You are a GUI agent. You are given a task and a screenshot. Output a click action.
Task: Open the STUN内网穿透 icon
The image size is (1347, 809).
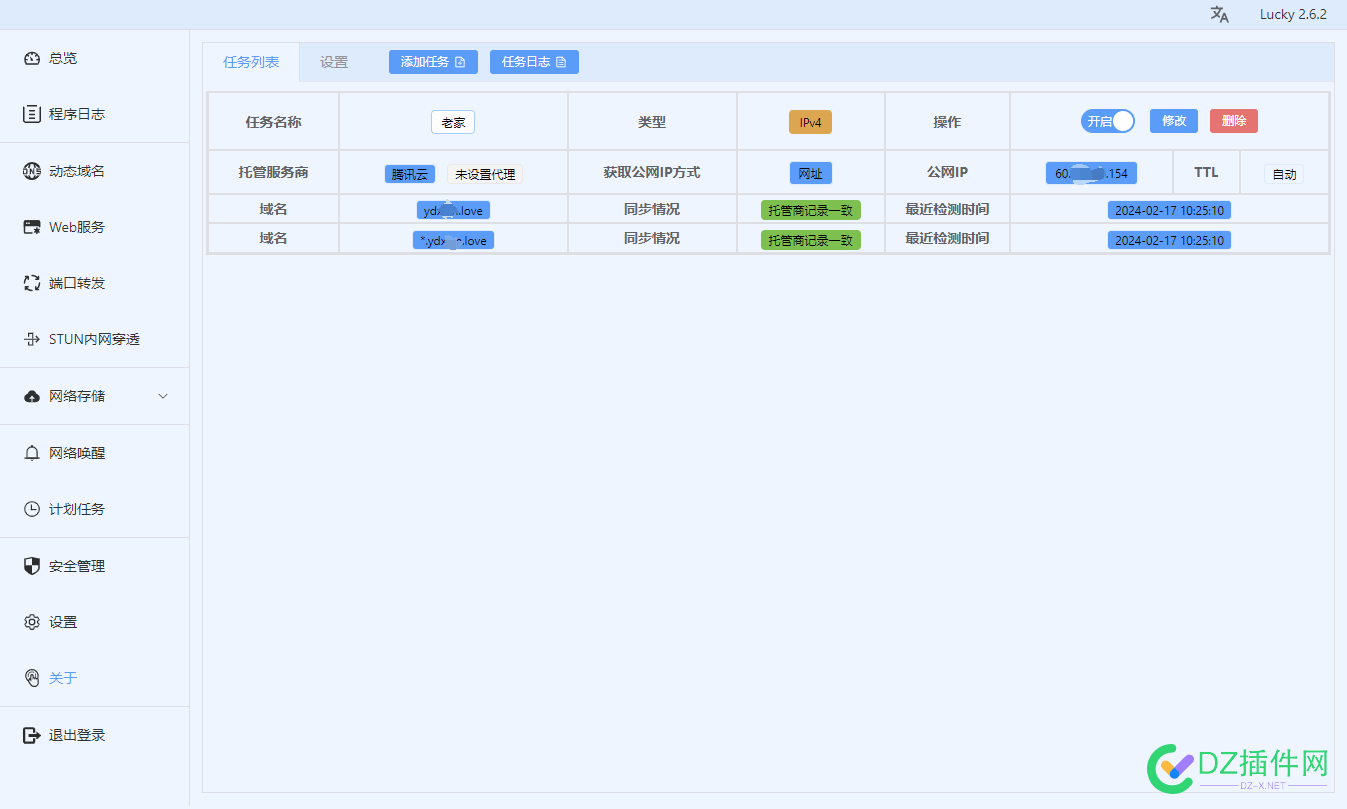(31, 339)
